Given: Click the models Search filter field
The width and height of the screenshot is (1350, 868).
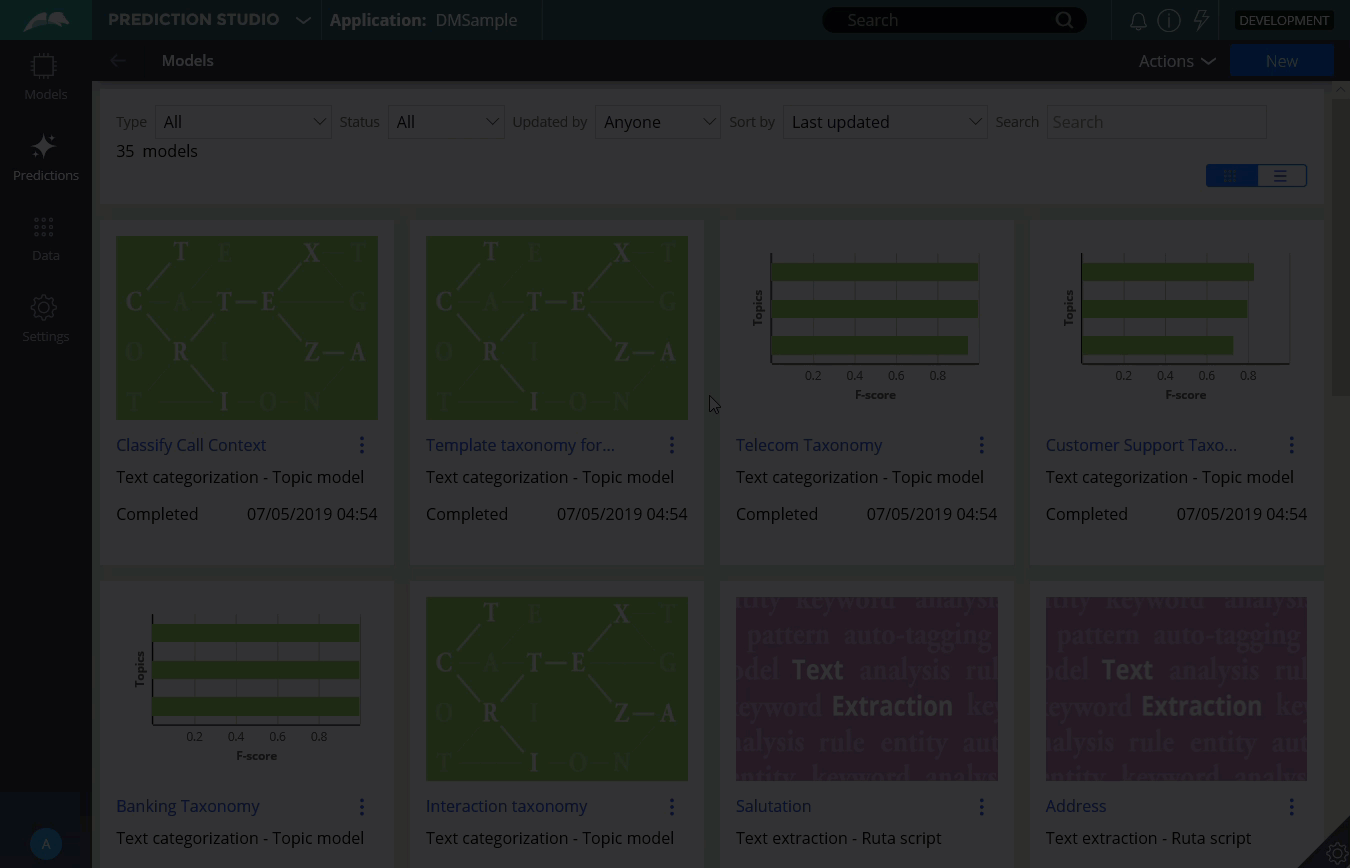Looking at the screenshot, I should [x=1155, y=122].
